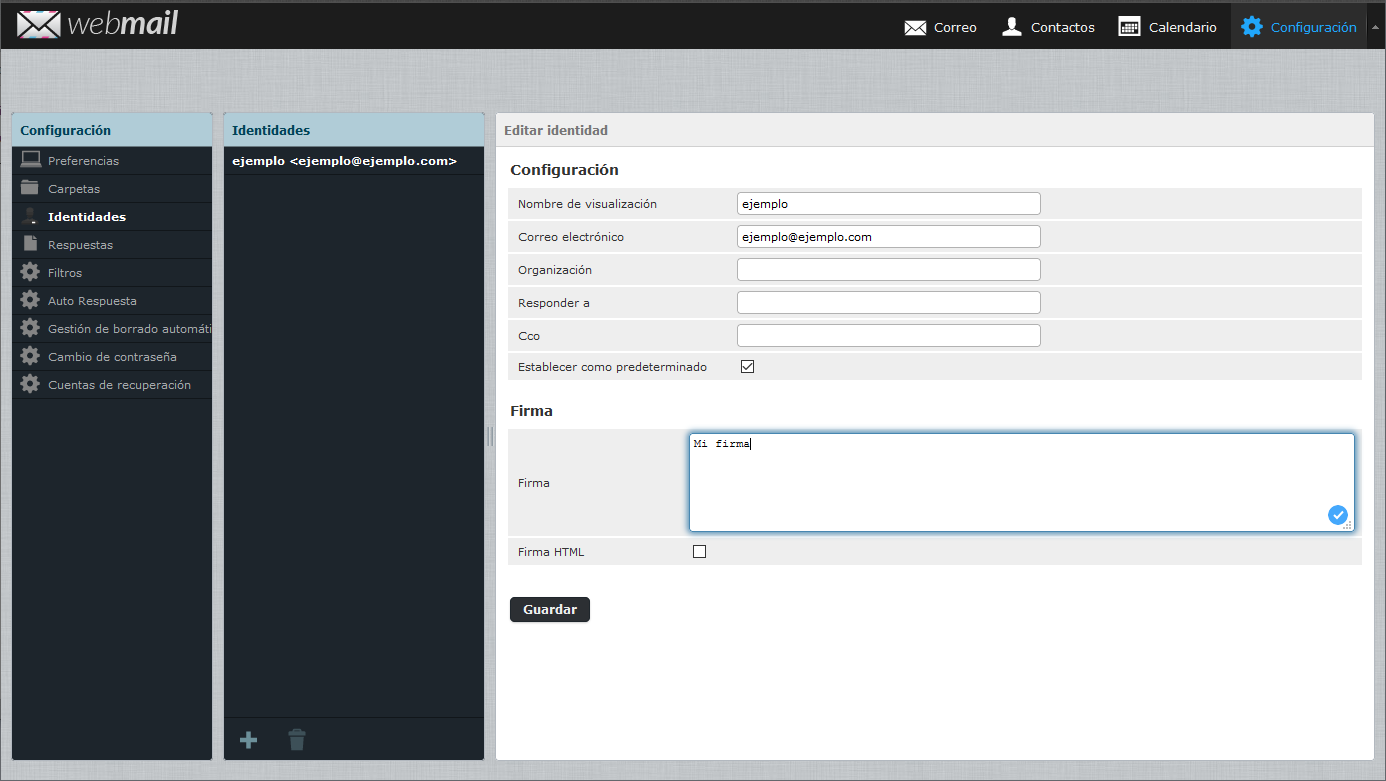Click inside the Firma text area

pos(1021,482)
